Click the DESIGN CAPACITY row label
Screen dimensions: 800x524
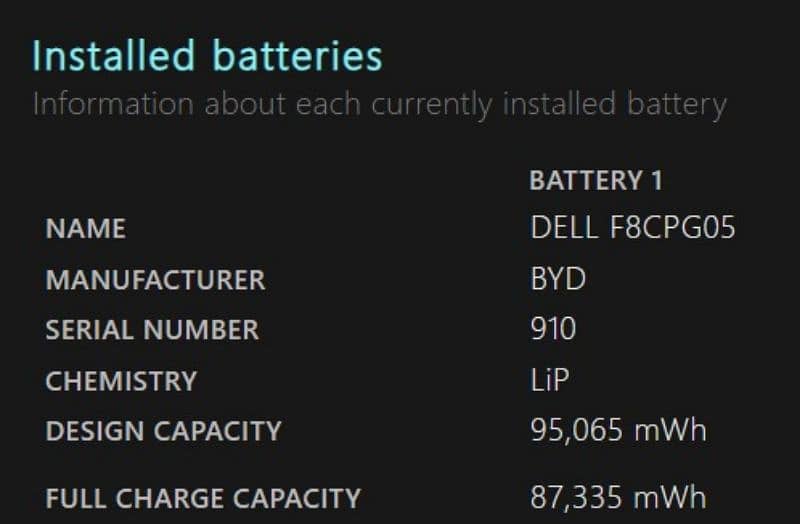[x=163, y=431]
